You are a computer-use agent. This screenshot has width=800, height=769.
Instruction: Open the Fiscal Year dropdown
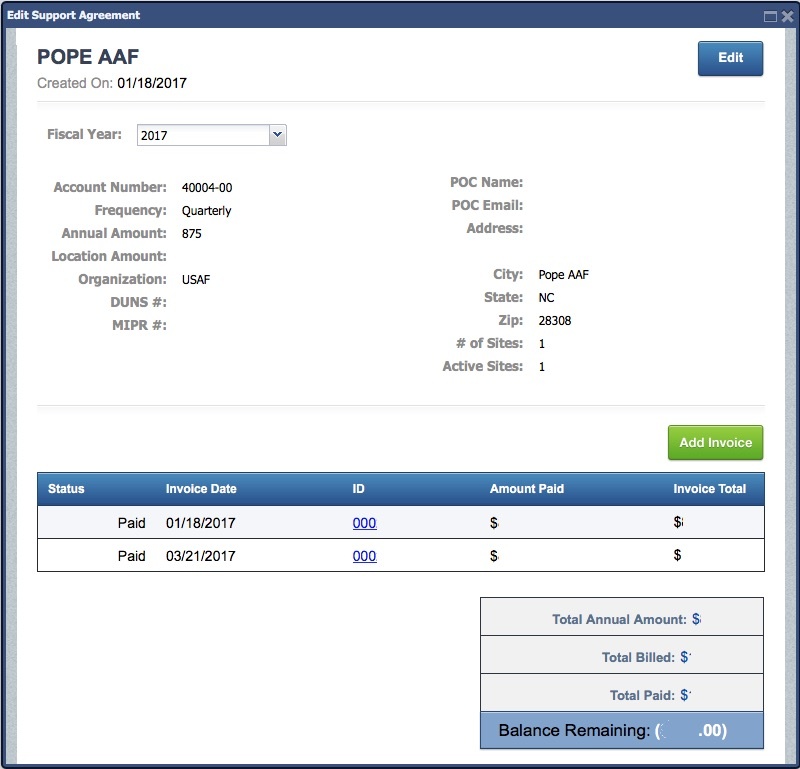pos(212,135)
